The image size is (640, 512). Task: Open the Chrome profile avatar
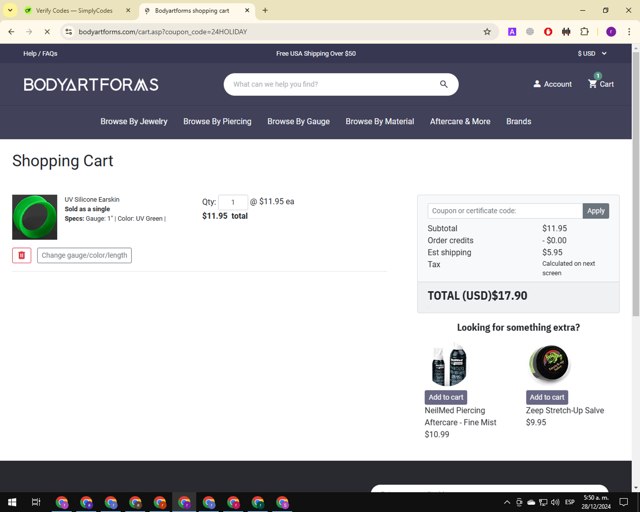pyautogui.click(x=611, y=31)
